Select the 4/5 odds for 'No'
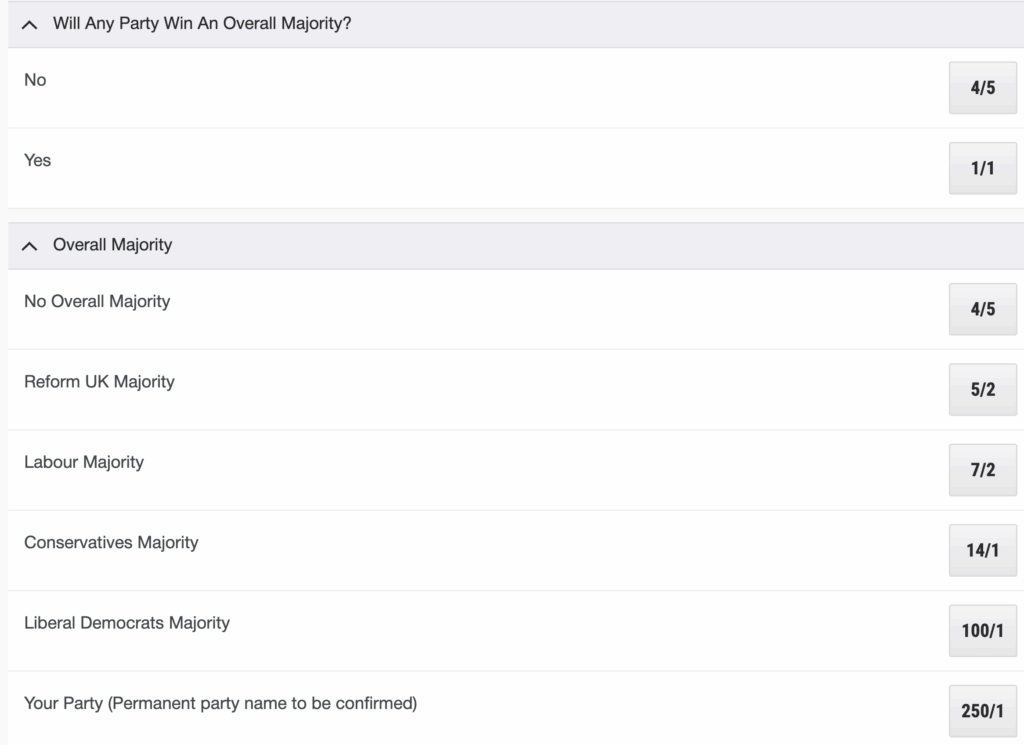 pyautogui.click(x=982, y=88)
